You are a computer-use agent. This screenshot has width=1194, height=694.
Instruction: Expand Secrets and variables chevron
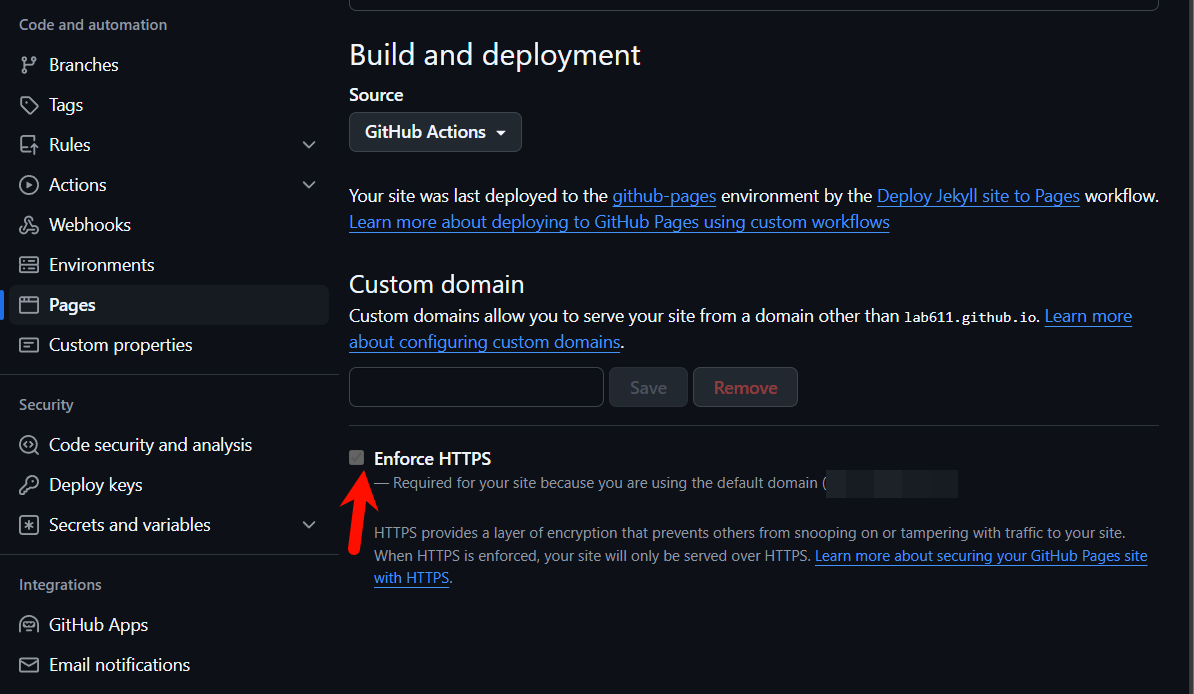(x=309, y=525)
